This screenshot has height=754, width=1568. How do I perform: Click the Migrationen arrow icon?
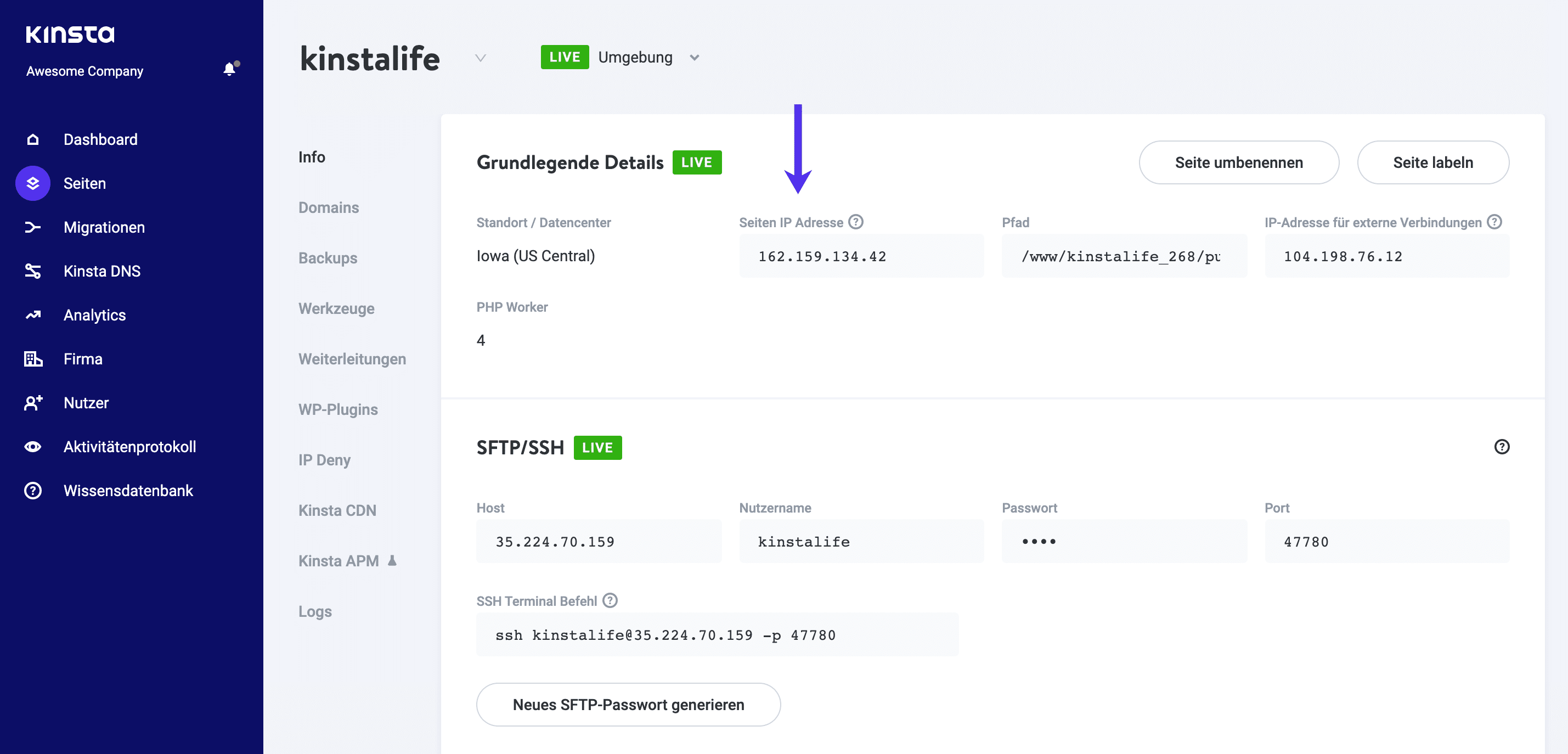[32, 227]
